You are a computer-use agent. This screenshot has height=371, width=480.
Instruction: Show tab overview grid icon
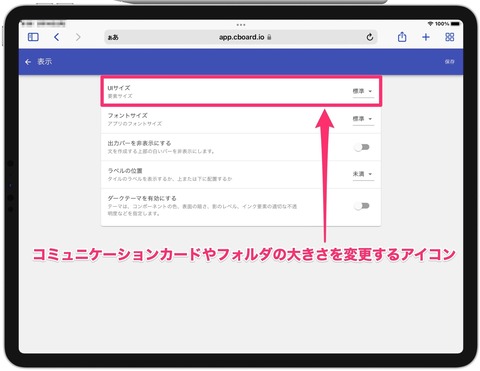click(x=450, y=37)
